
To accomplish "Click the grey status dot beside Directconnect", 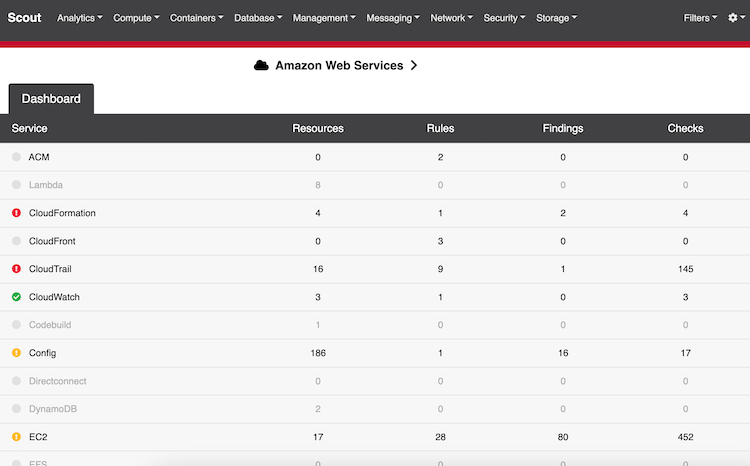I will pyautogui.click(x=16, y=381).
